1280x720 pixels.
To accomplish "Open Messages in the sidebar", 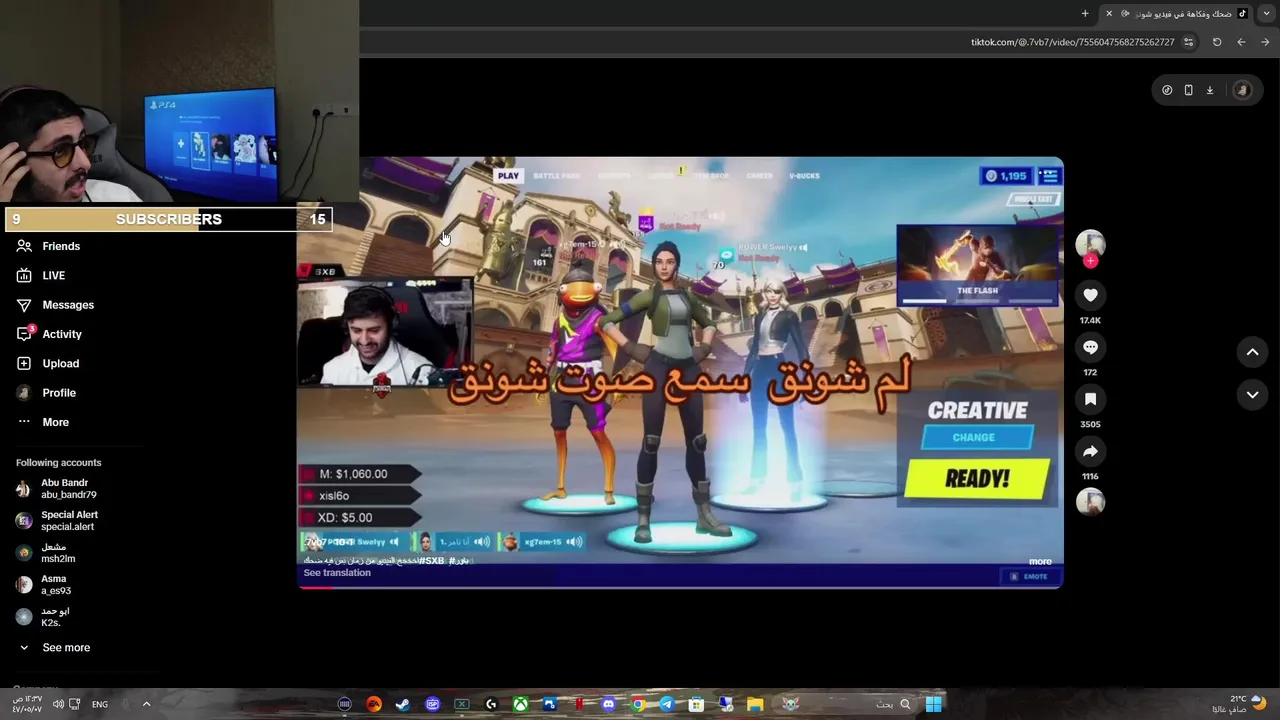I will pos(55,305).
